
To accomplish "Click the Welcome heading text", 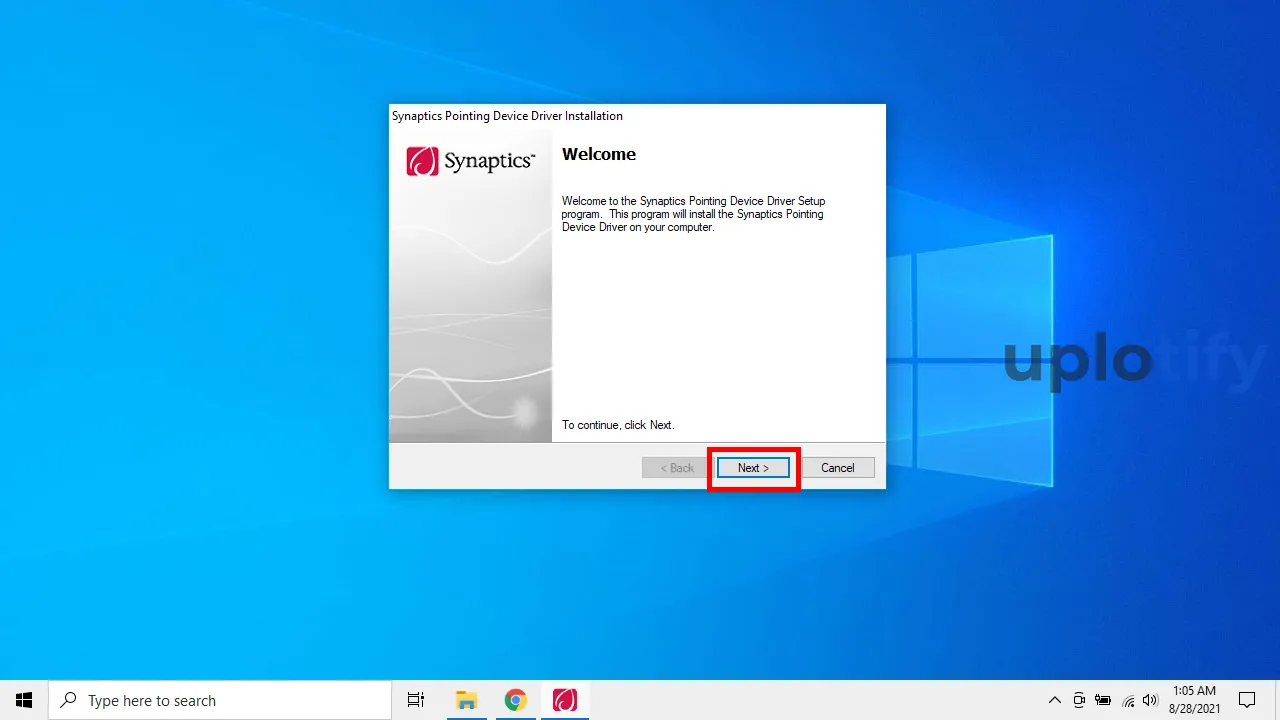I will (599, 154).
